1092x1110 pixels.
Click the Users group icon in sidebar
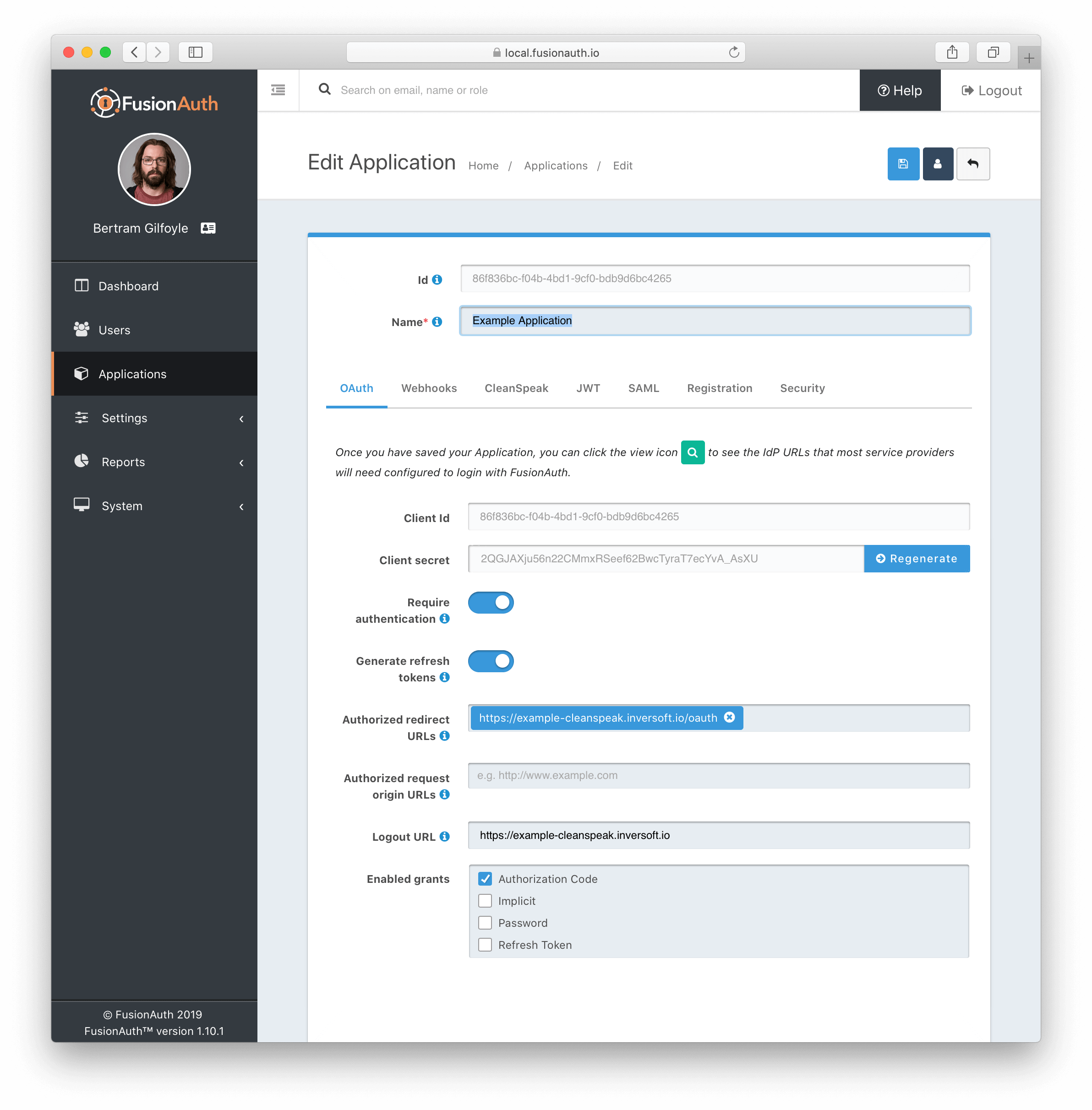pyautogui.click(x=82, y=329)
